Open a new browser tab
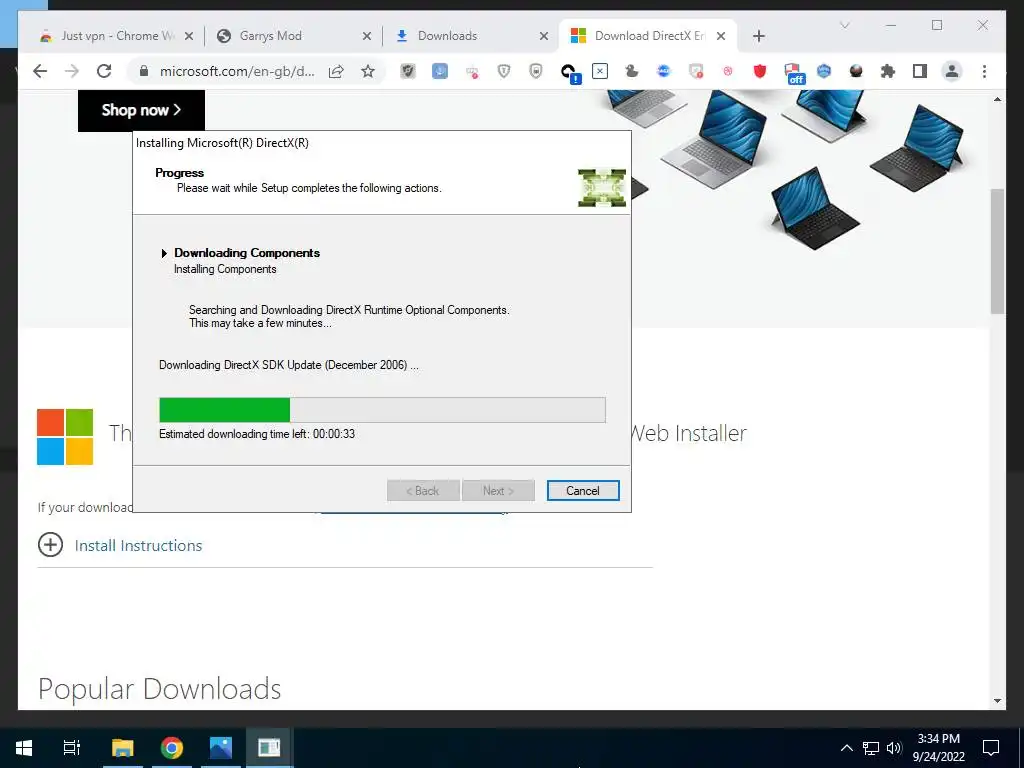This screenshot has height=768, width=1024. [758, 36]
